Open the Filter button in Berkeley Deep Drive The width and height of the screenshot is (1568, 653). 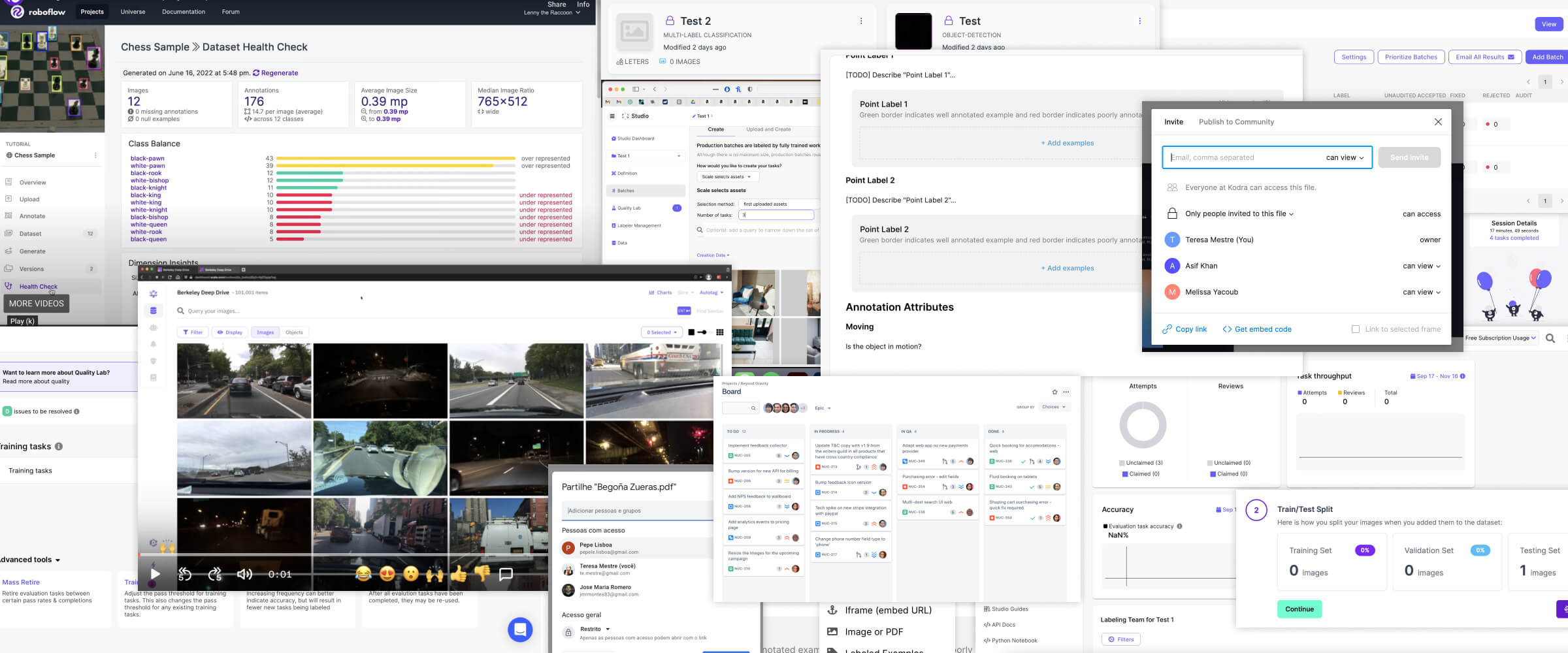193,332
